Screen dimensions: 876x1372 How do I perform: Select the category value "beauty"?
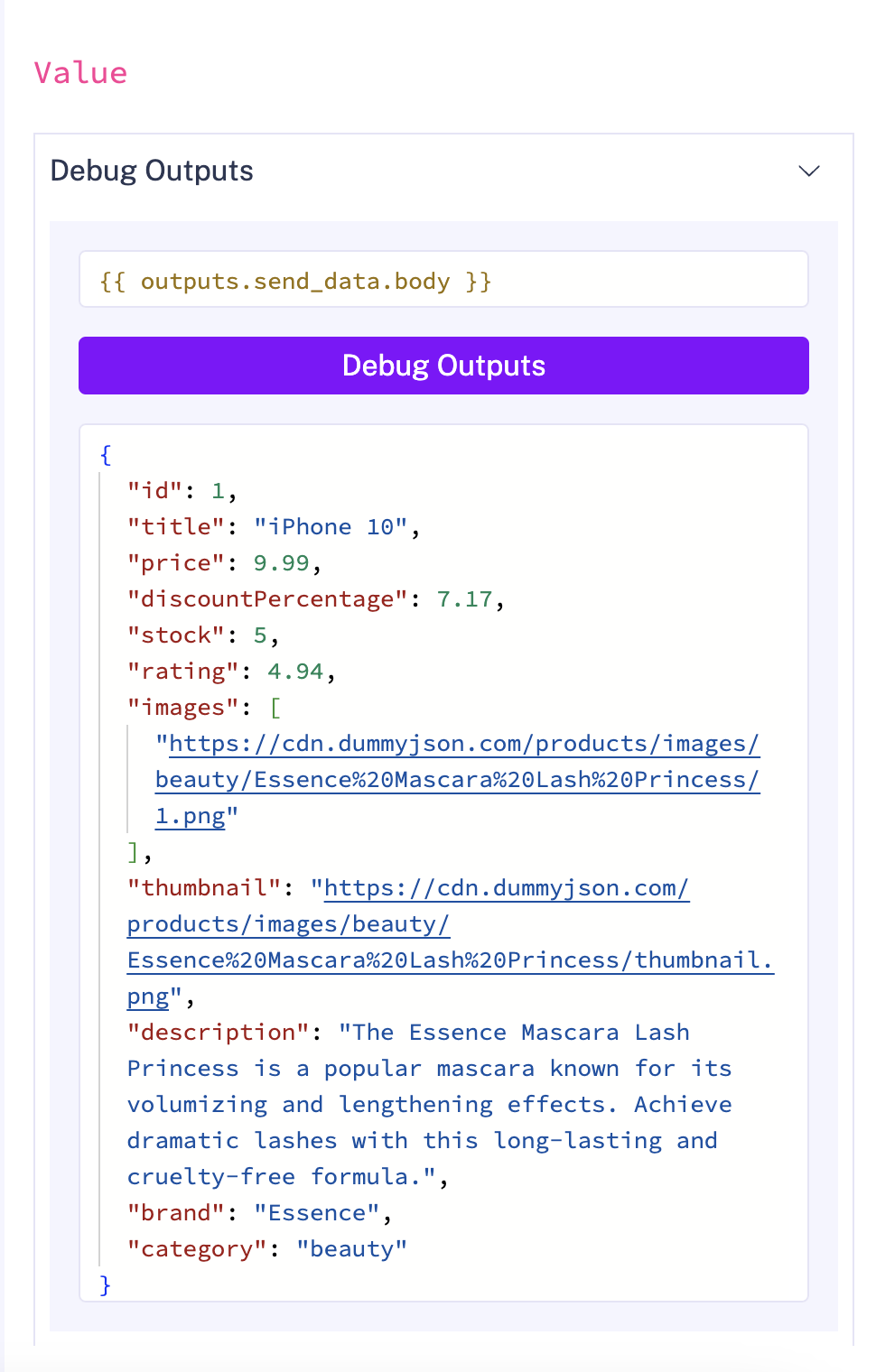point(351,1248)
